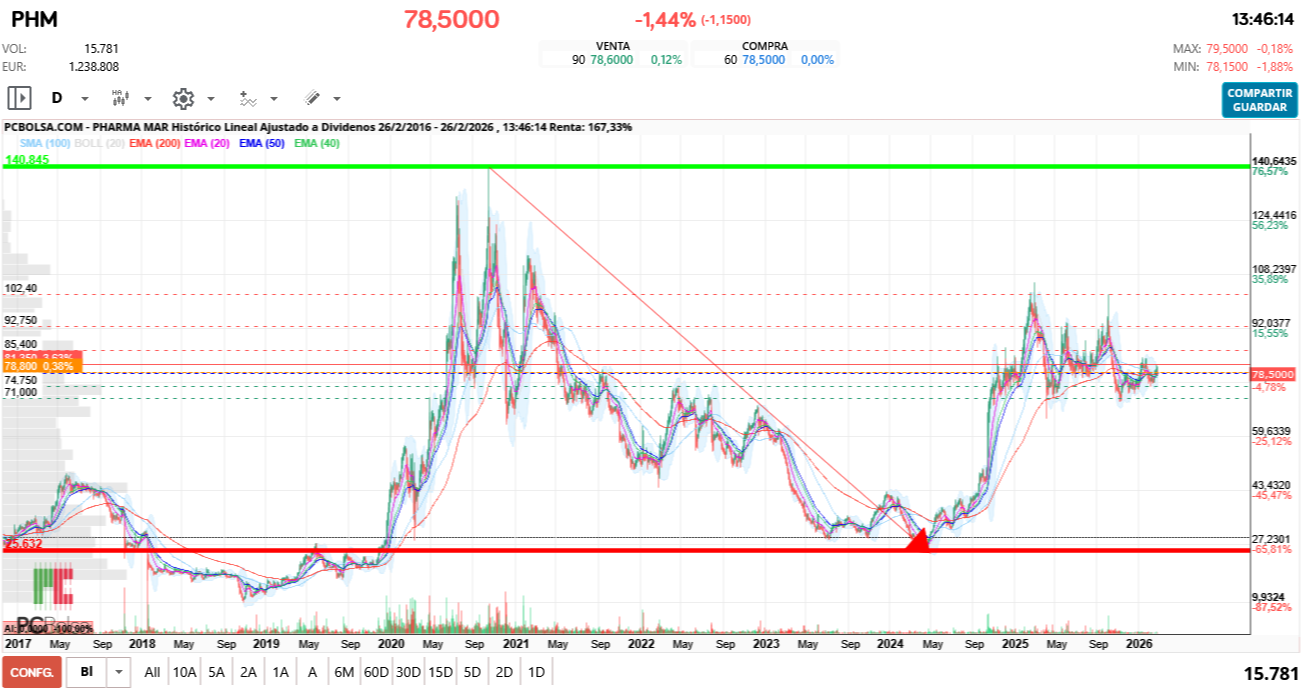The height and width of the screenshot is (693, 1313).
Task: Click the COMPRA price 78,5000
Action: click(x=763, y=60)
